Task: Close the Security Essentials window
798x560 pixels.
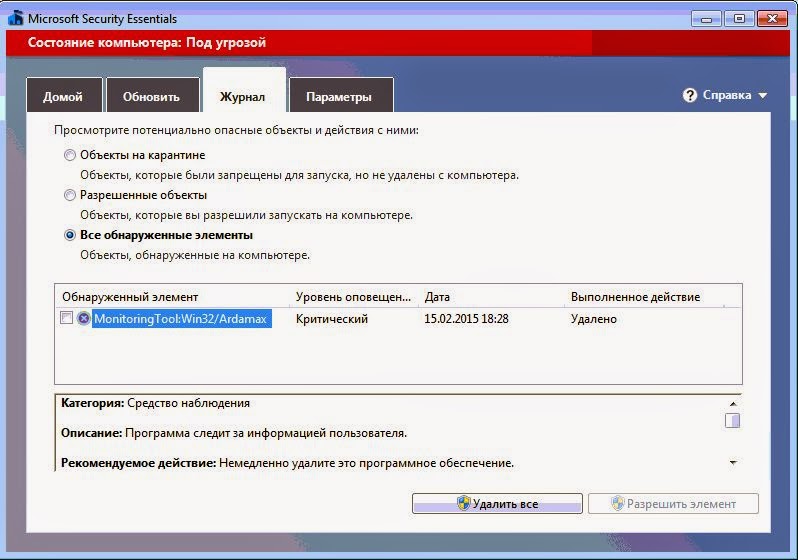Action: click(x=772, y=19)
